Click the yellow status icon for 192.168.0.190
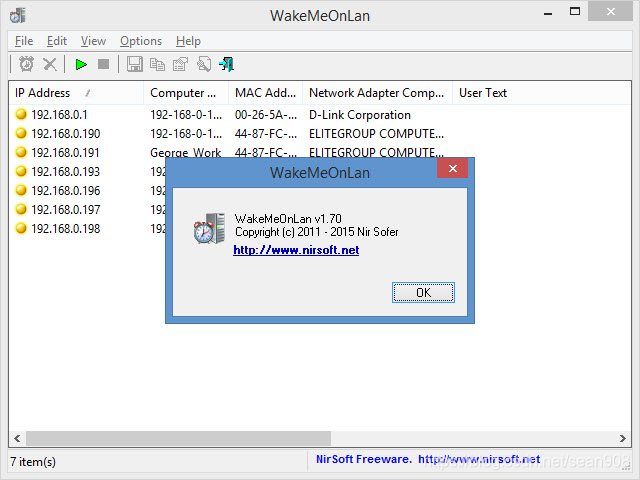 tap(21, 133)
